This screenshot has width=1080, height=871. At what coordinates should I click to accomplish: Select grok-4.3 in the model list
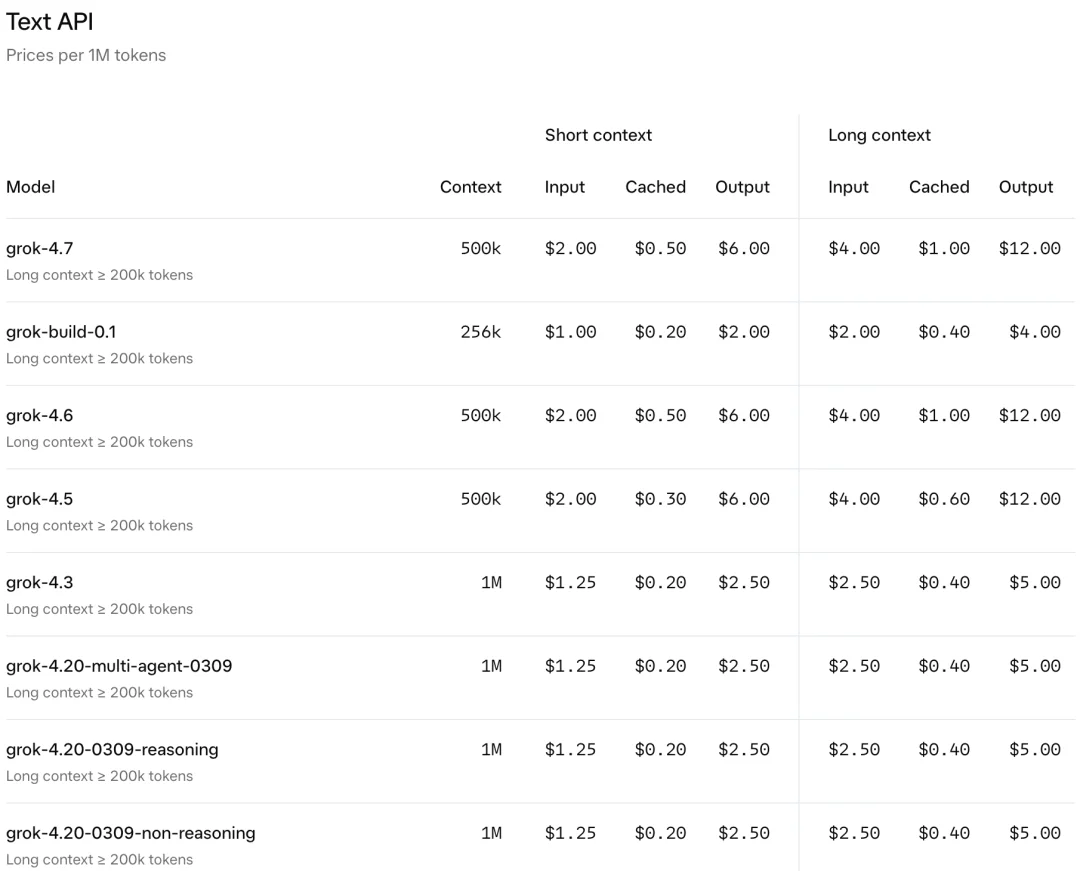(39, 583)
